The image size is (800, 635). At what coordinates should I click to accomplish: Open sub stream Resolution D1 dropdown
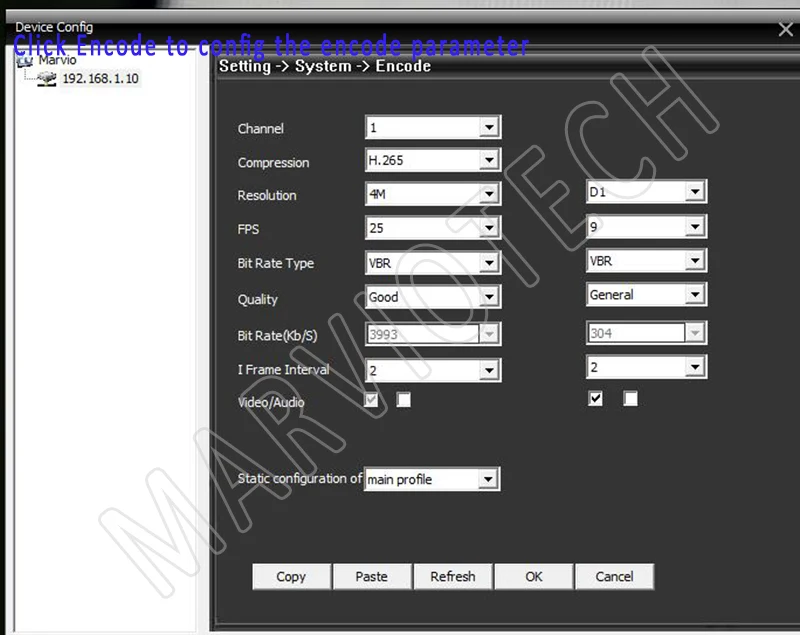(x=646, y=192)
